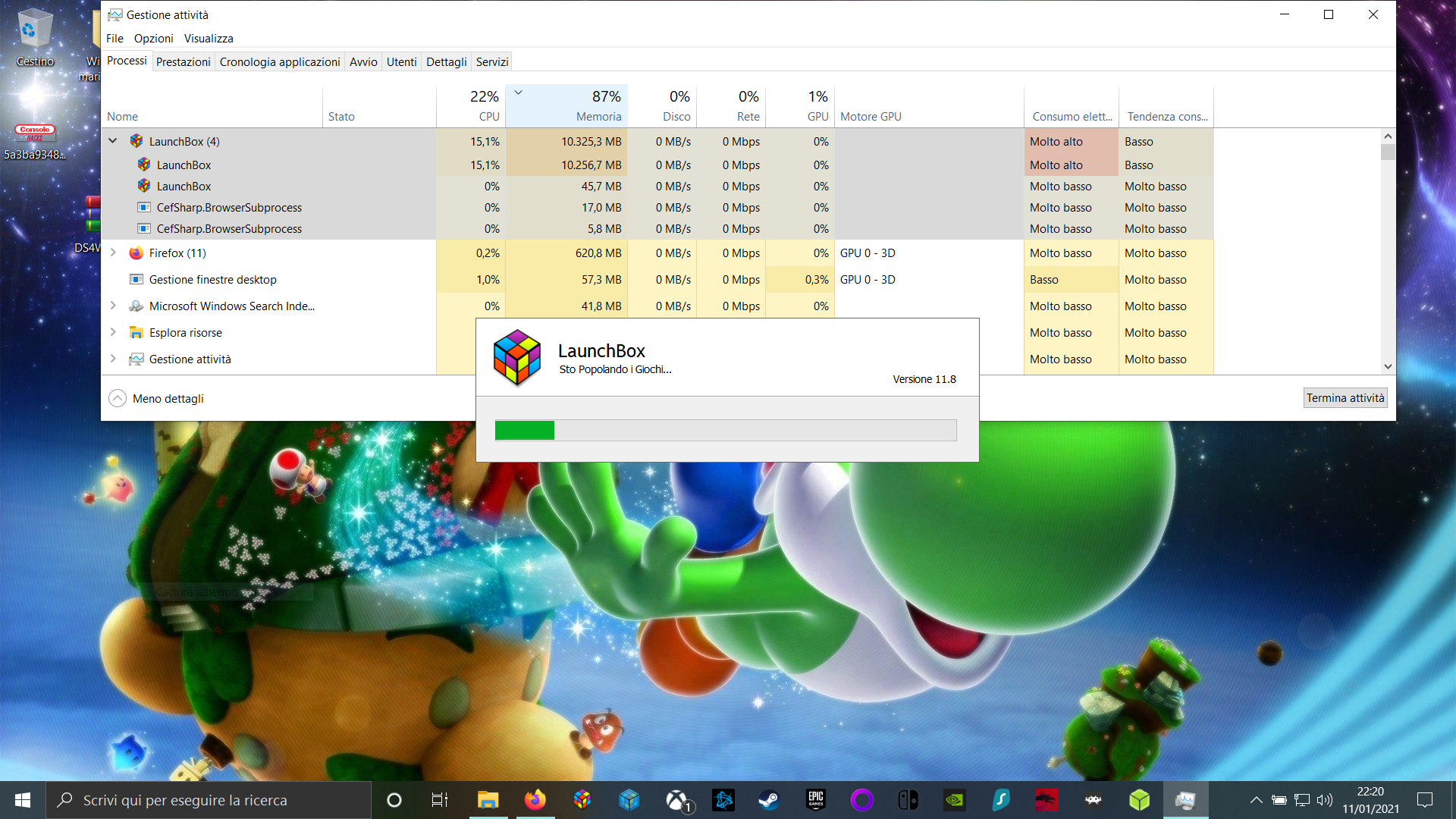The height and width of the screenshot is (819, 1456).
Task: Expand the Esplora risorse process group
Action: 113,333
